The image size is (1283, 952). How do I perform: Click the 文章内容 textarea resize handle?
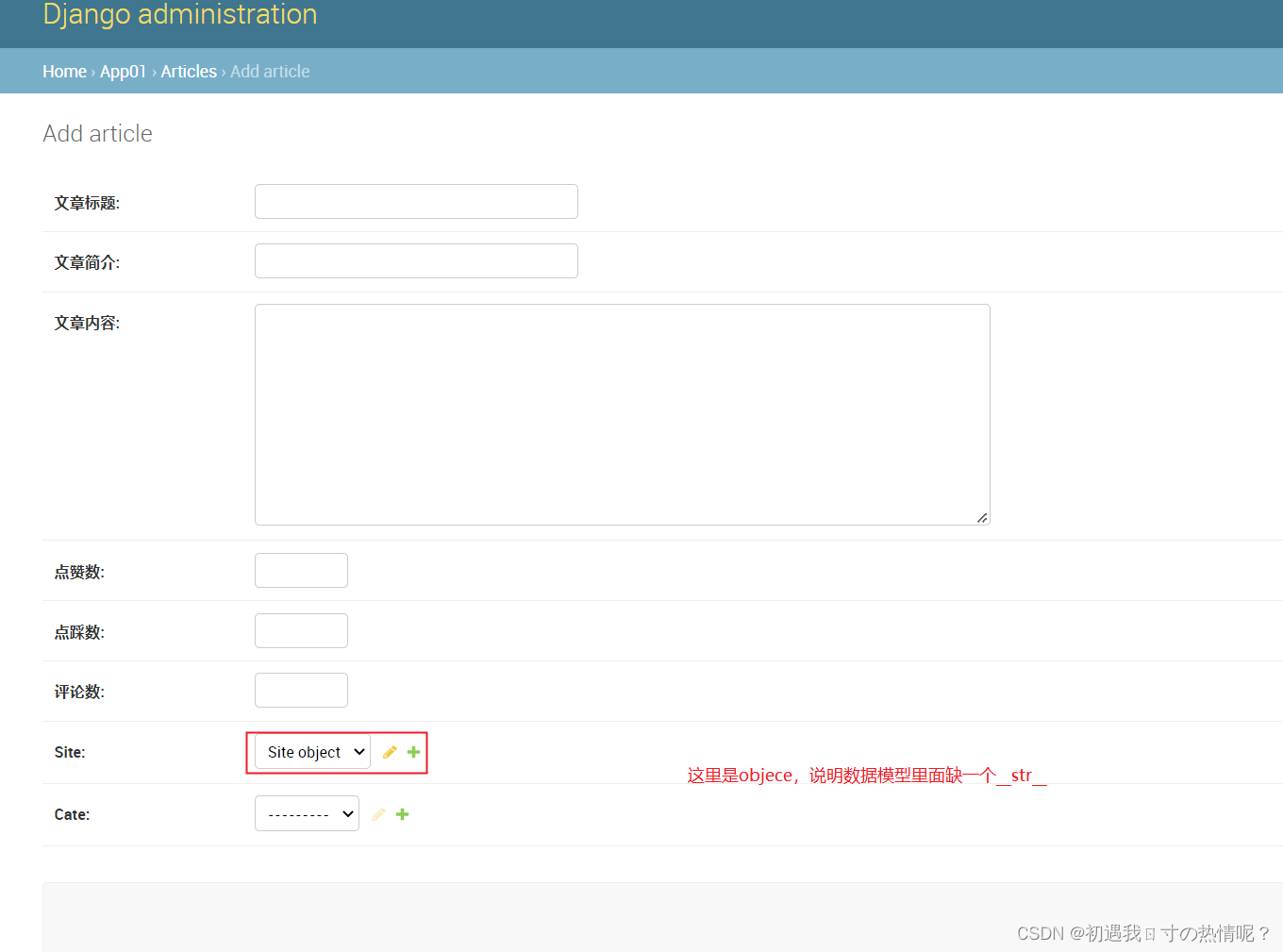coord(982,517)
